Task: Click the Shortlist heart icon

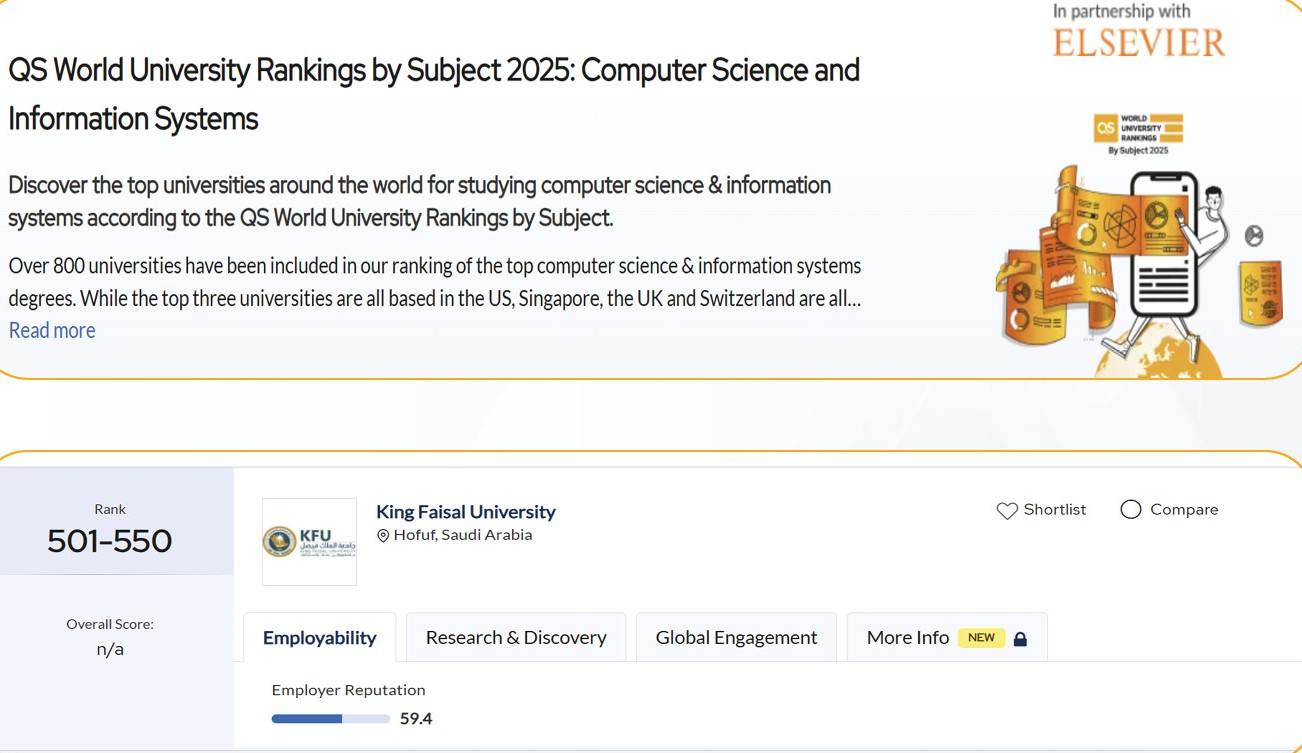Action: pyautogui.click(x=1007, y=511)
